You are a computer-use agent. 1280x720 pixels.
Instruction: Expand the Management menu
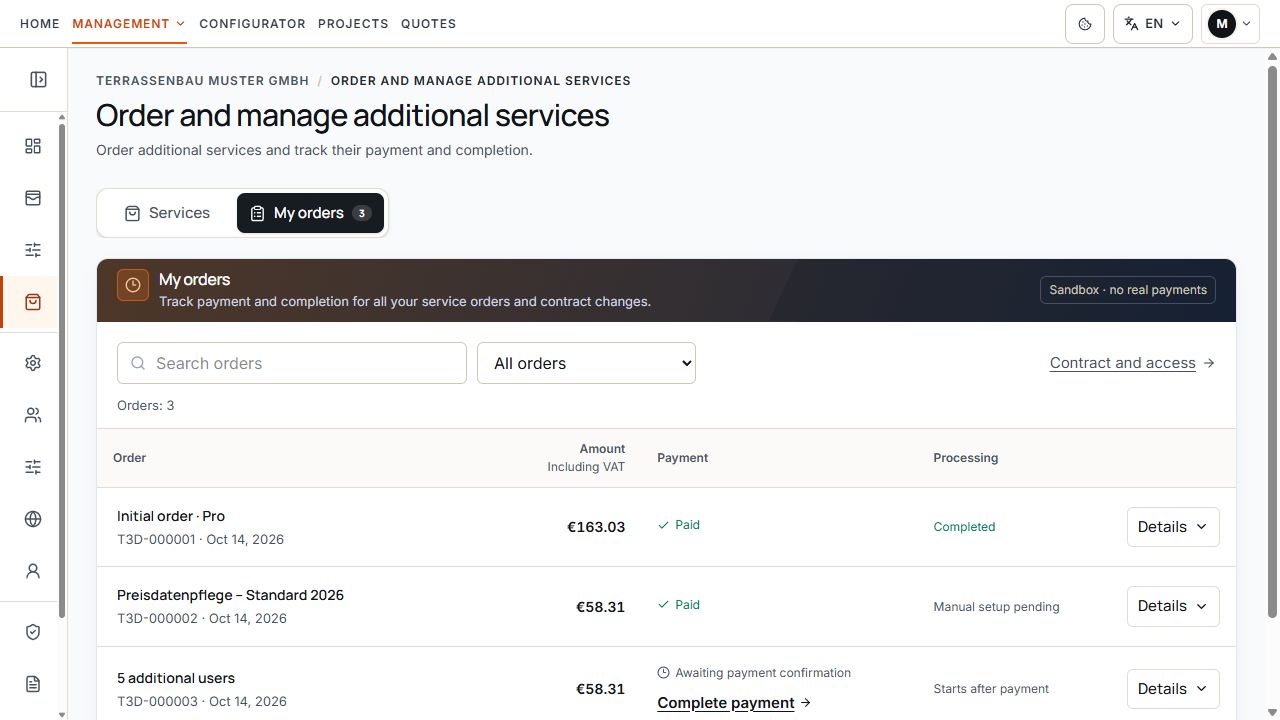coord(129,23)
